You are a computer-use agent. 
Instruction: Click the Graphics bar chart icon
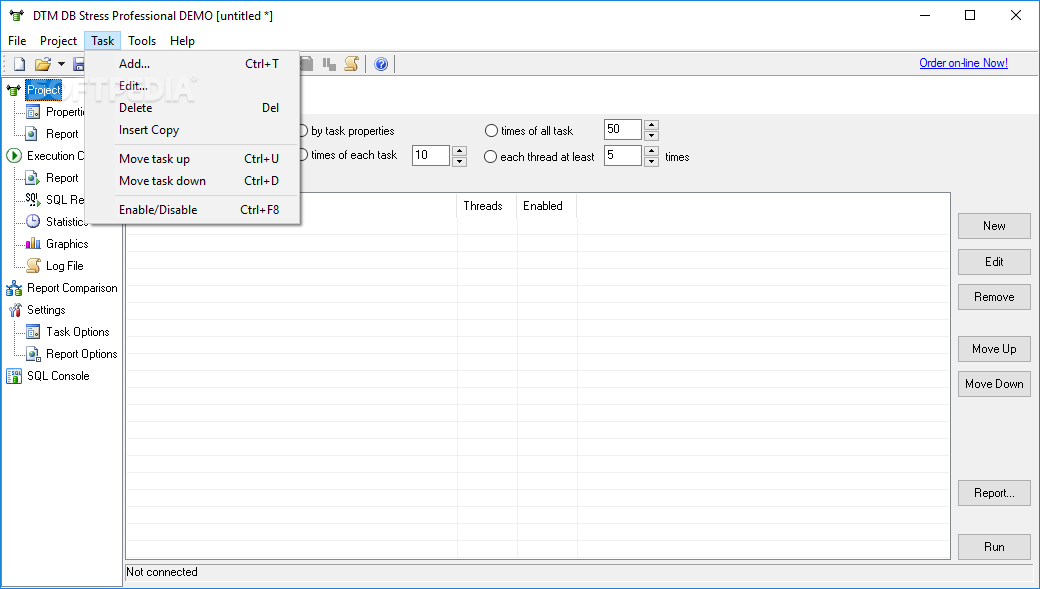click(32, 243)
